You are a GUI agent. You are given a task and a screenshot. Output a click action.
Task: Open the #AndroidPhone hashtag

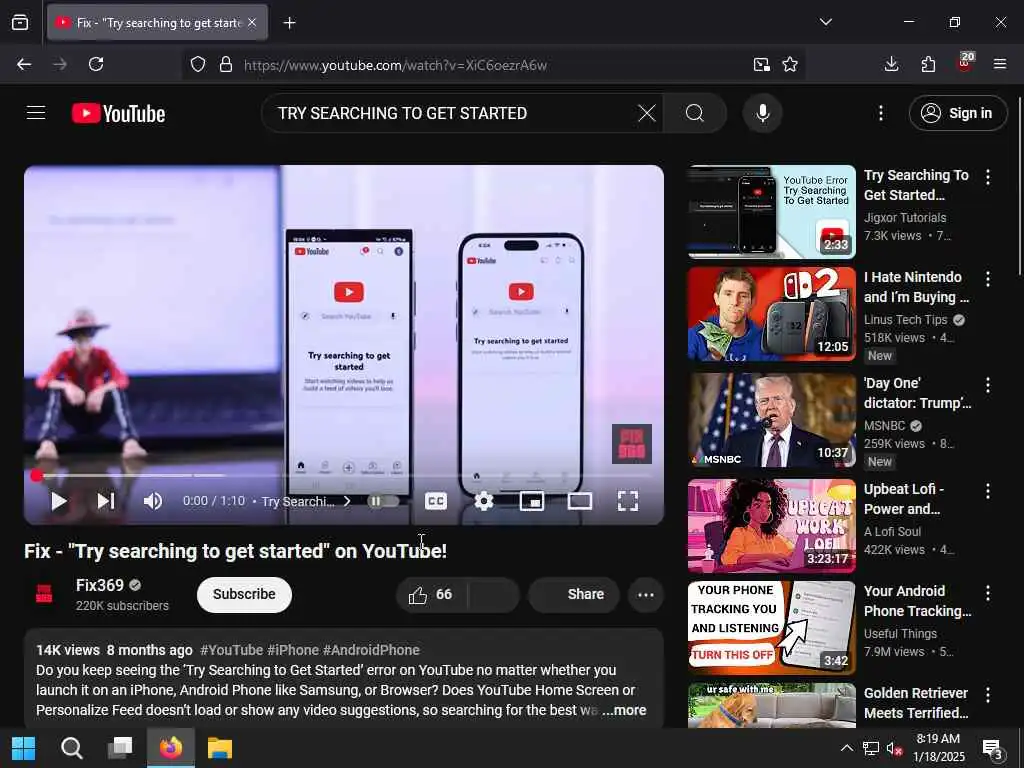[371, 650]
